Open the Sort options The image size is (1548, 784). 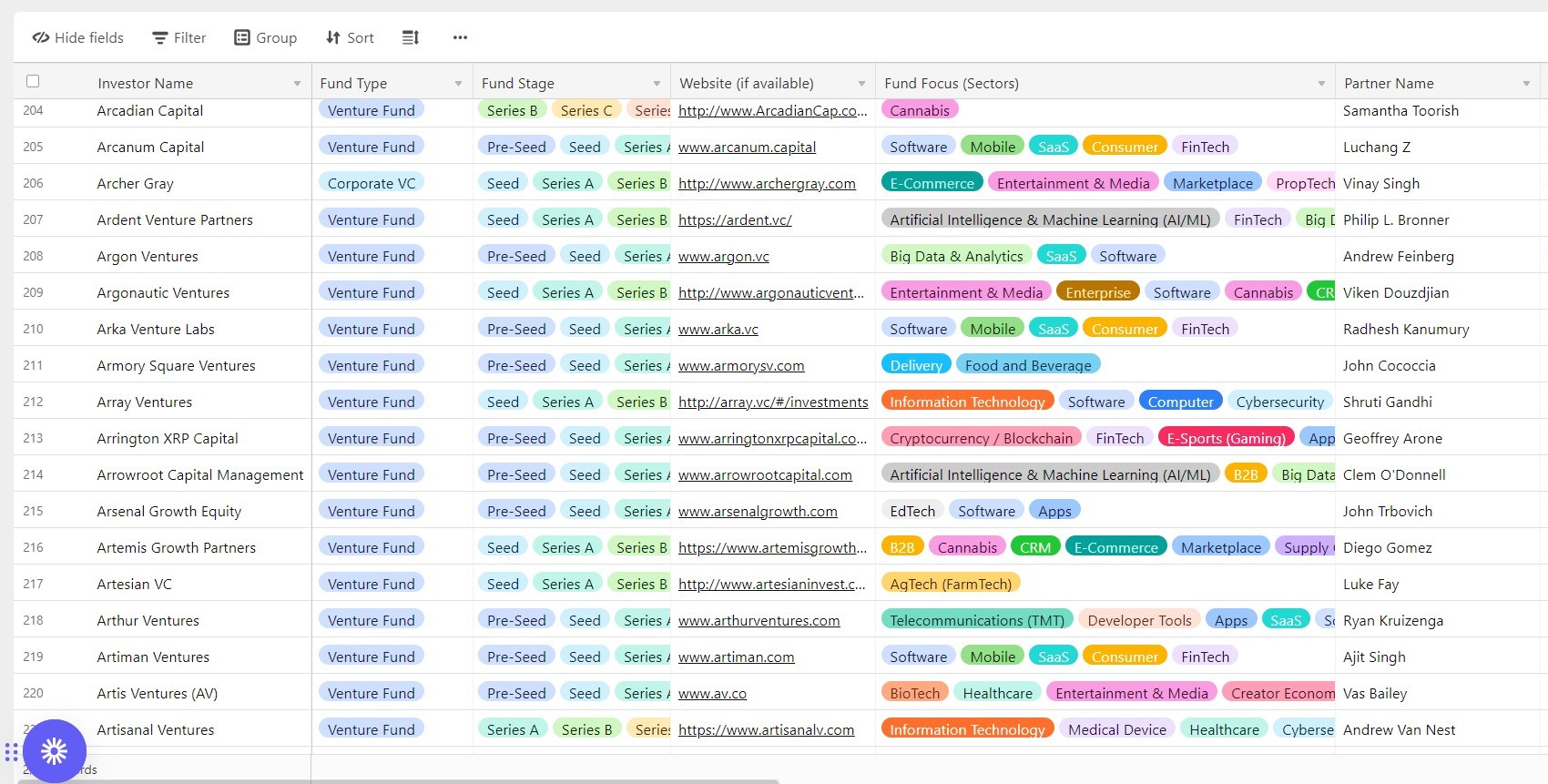pyautogui.click(x=350, y=37)
